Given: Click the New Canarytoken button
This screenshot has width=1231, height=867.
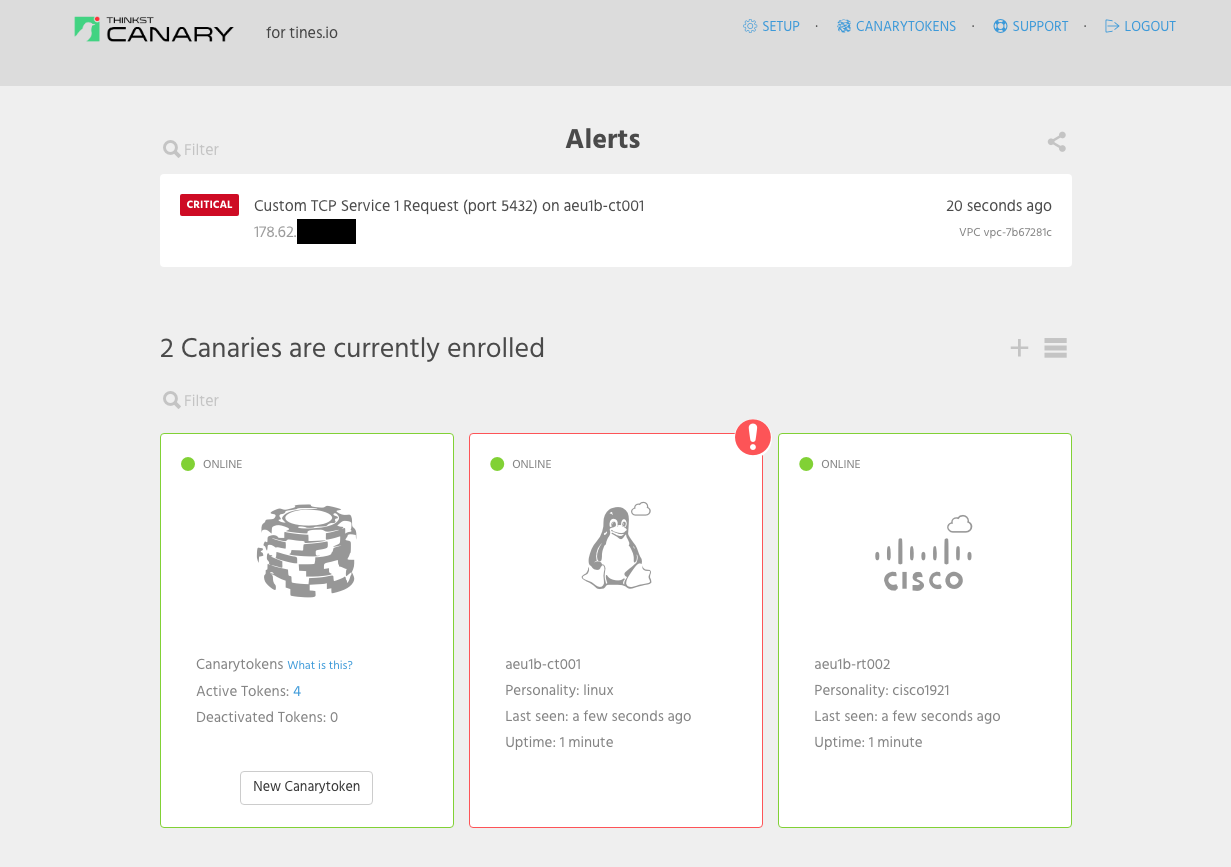Looking at the screenshot, I should point(306,787).
